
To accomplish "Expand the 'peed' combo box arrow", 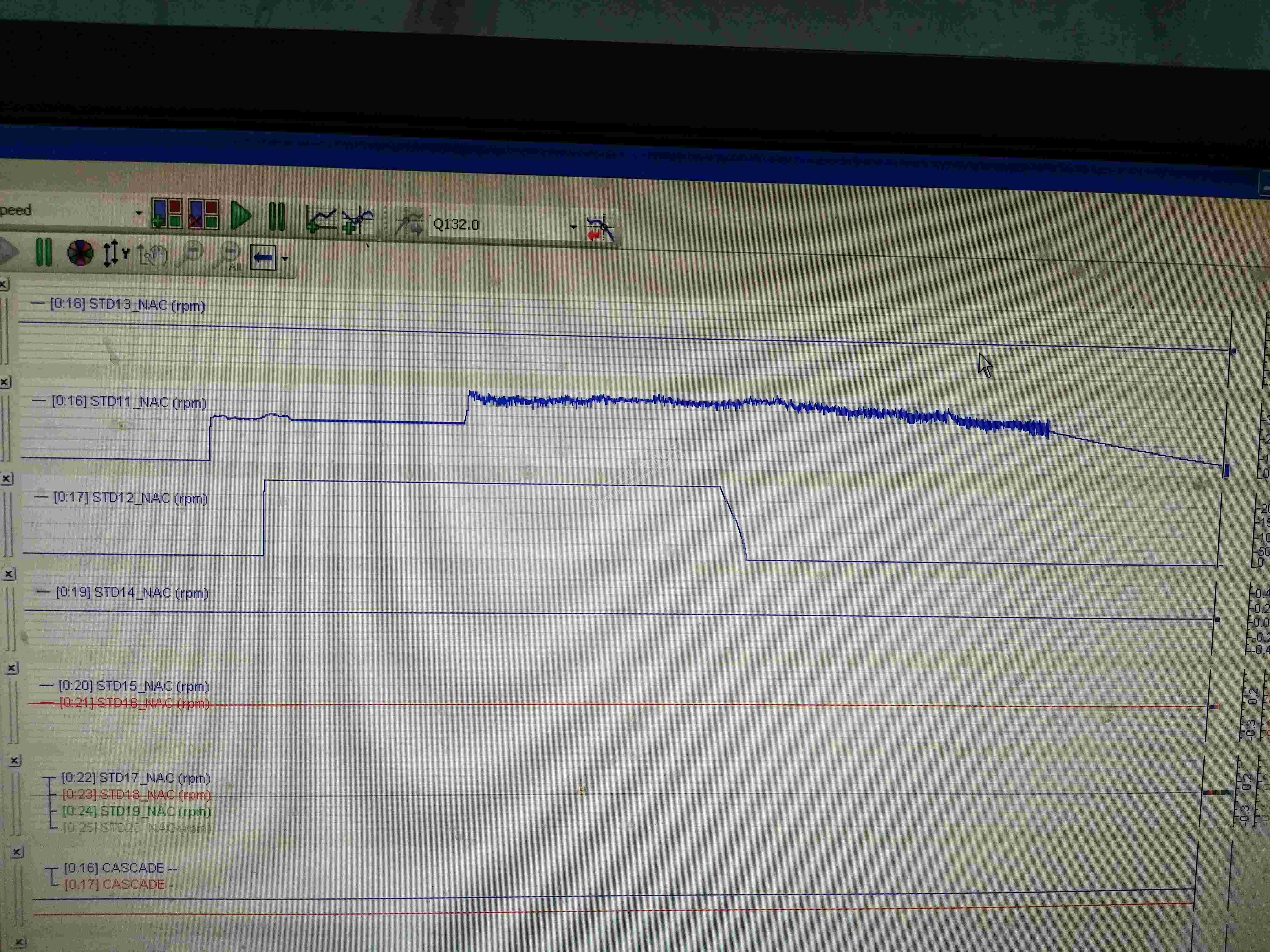I will pos(138,213).
